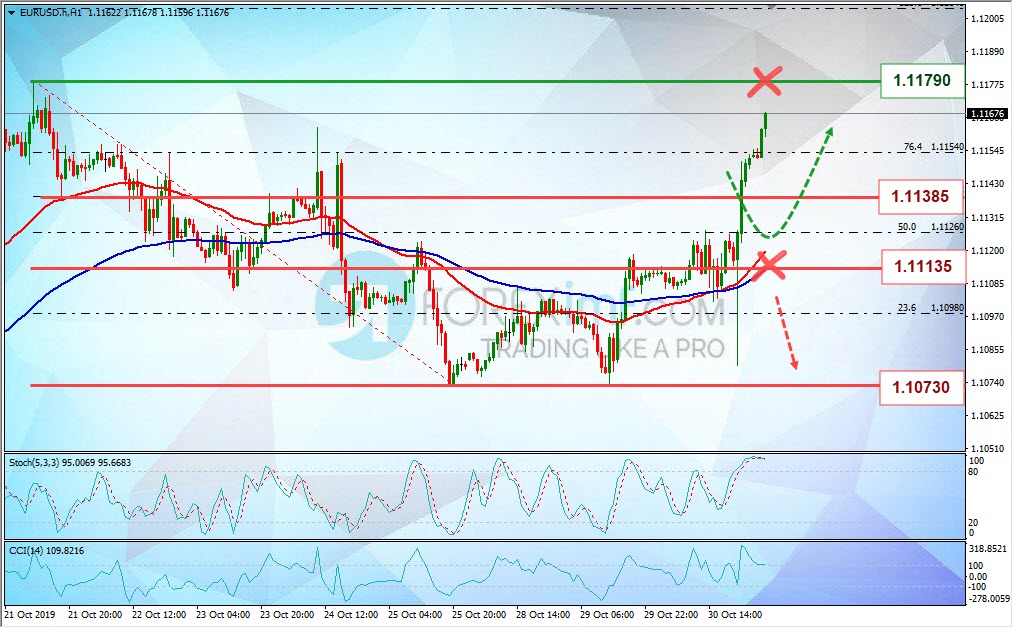Image resolution: width=1013 pixels, height=628 pixels.
Task: Click the 1.11430 price axis value
Action: pyautogui.click(x=988, y=184)
